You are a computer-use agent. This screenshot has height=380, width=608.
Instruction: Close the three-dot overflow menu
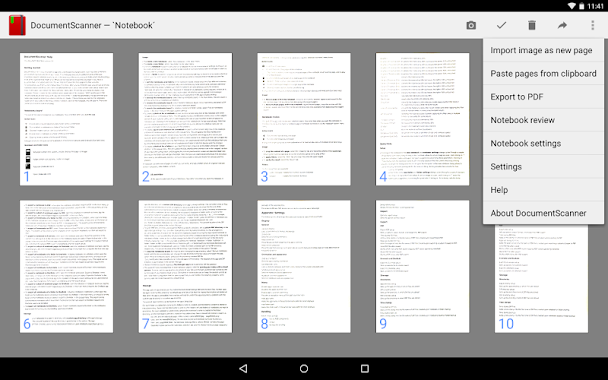pos(592,26)
